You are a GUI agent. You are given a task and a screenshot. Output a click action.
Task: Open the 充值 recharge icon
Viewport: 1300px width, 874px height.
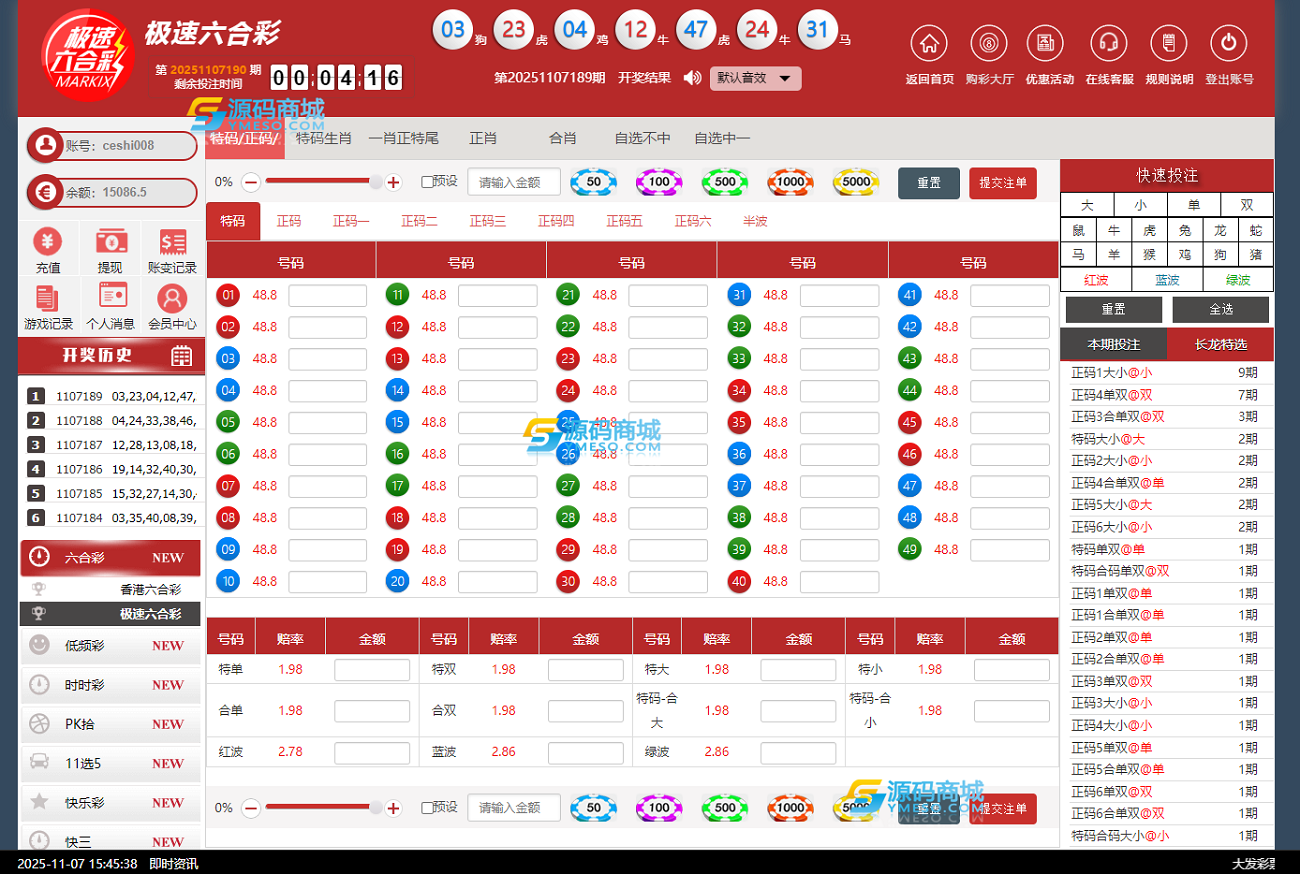(48, 242)
